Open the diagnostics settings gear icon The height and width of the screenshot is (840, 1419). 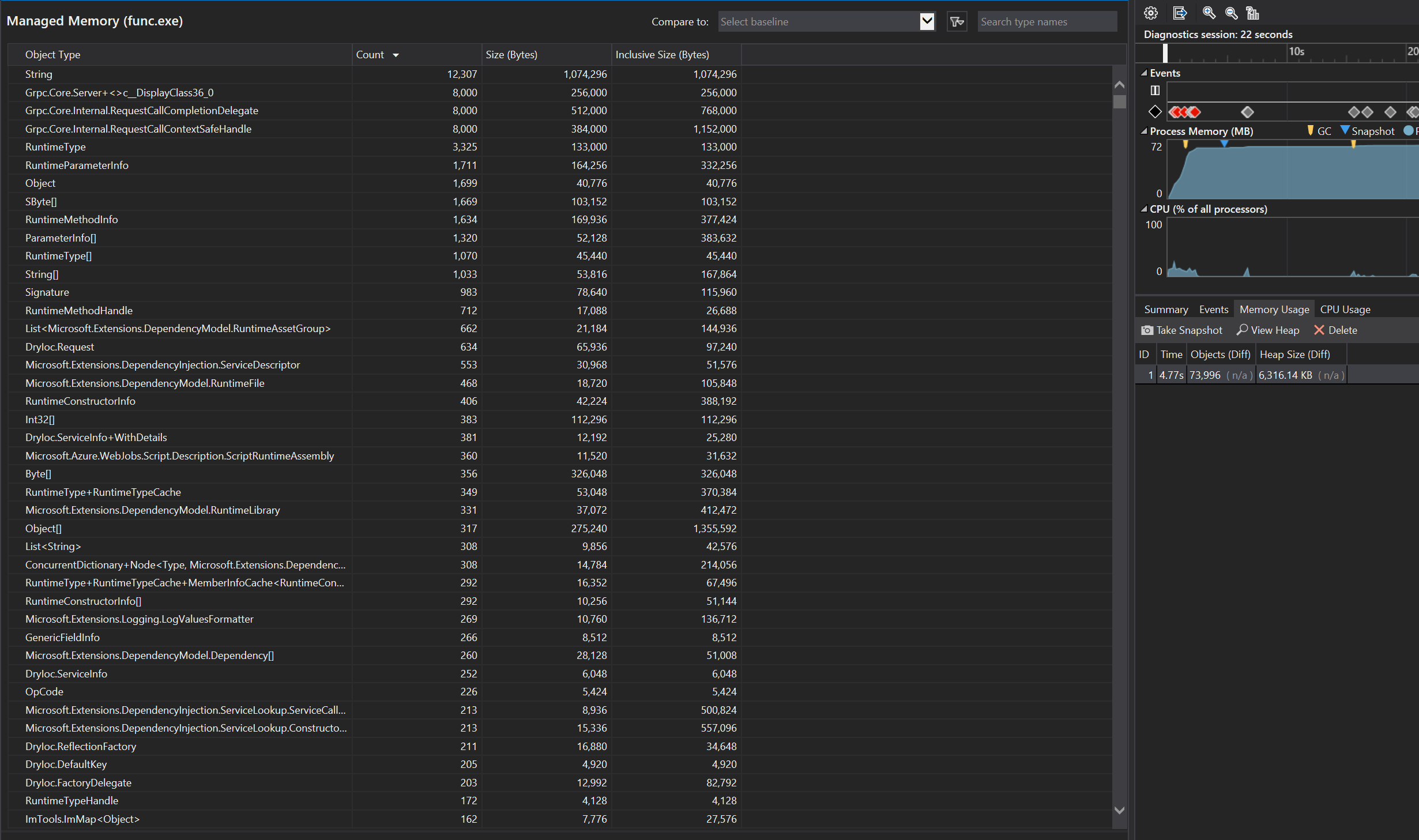[1150, 13]
